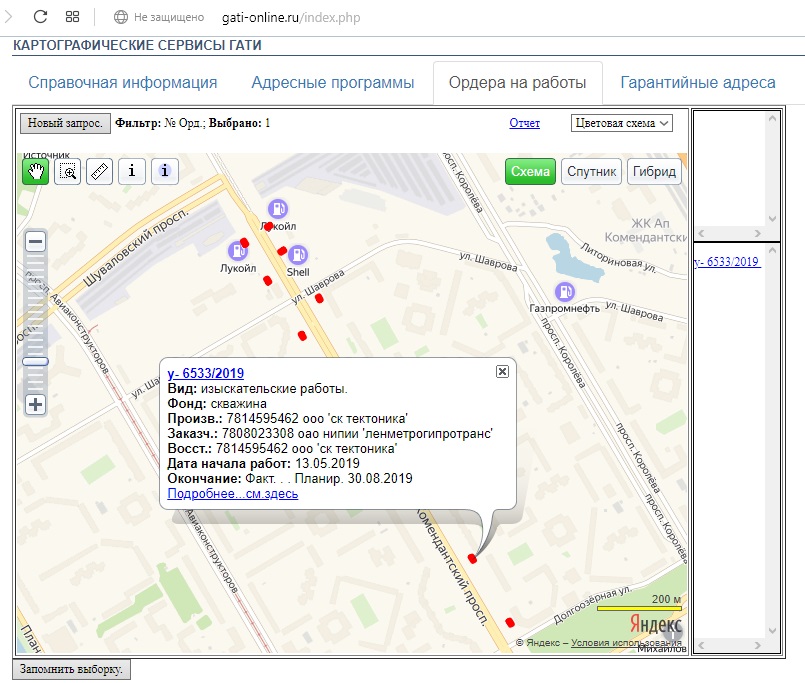The image size is (805, 683).
Task: Open the Гарантийные адреса tab
Action: pos(697,83)
